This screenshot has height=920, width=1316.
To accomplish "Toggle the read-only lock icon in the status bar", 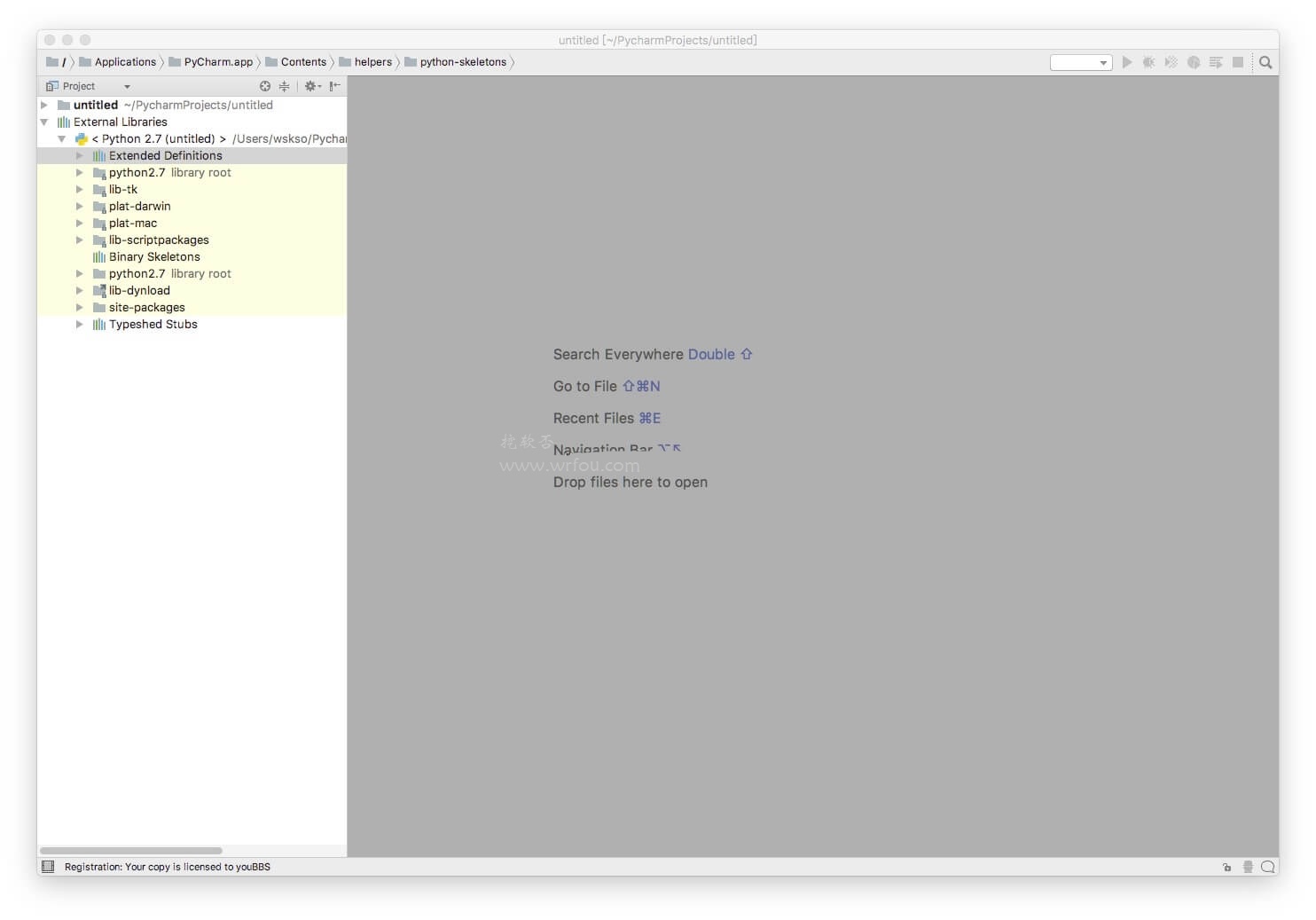I will pyautogui.click(x=1227, y=867).
